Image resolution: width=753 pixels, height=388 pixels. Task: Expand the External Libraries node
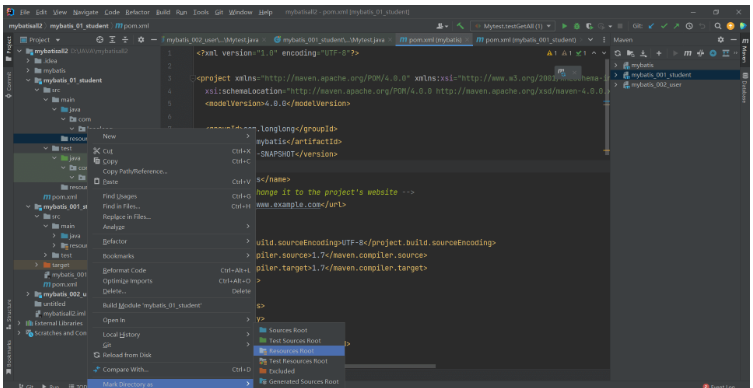coord(20,323)
